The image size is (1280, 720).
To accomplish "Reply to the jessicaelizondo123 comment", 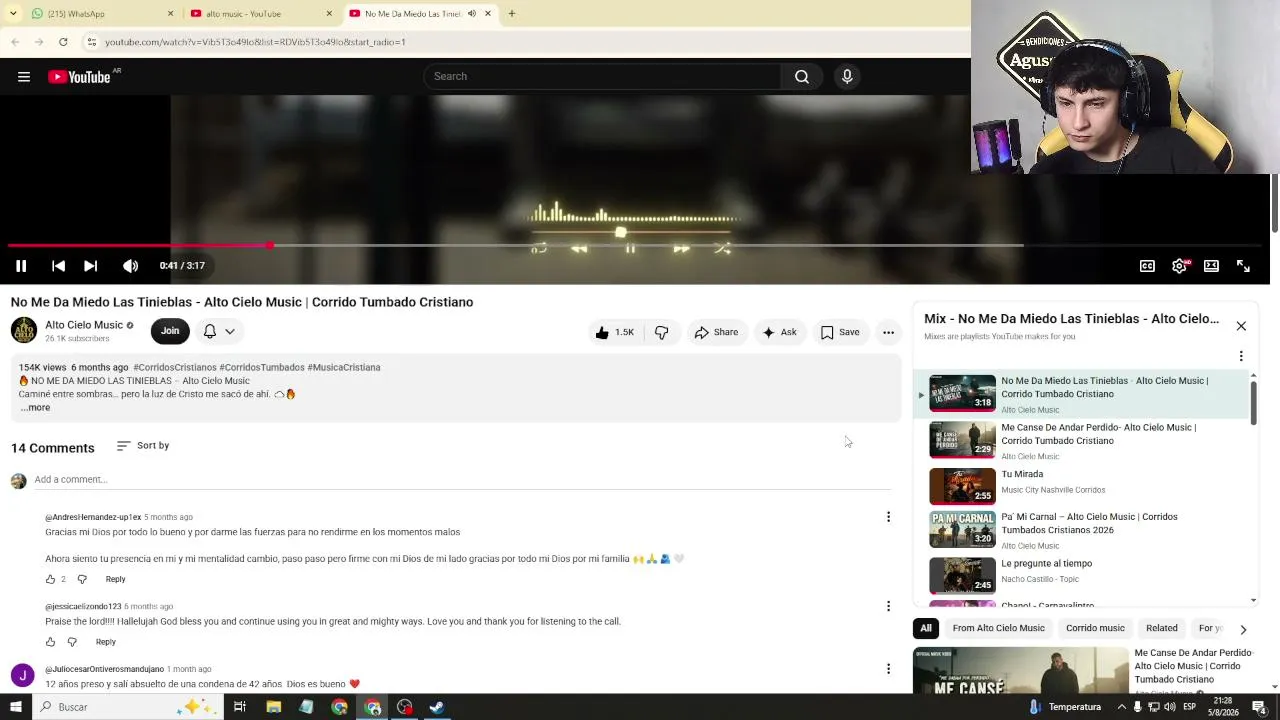I will pos(105,642).
